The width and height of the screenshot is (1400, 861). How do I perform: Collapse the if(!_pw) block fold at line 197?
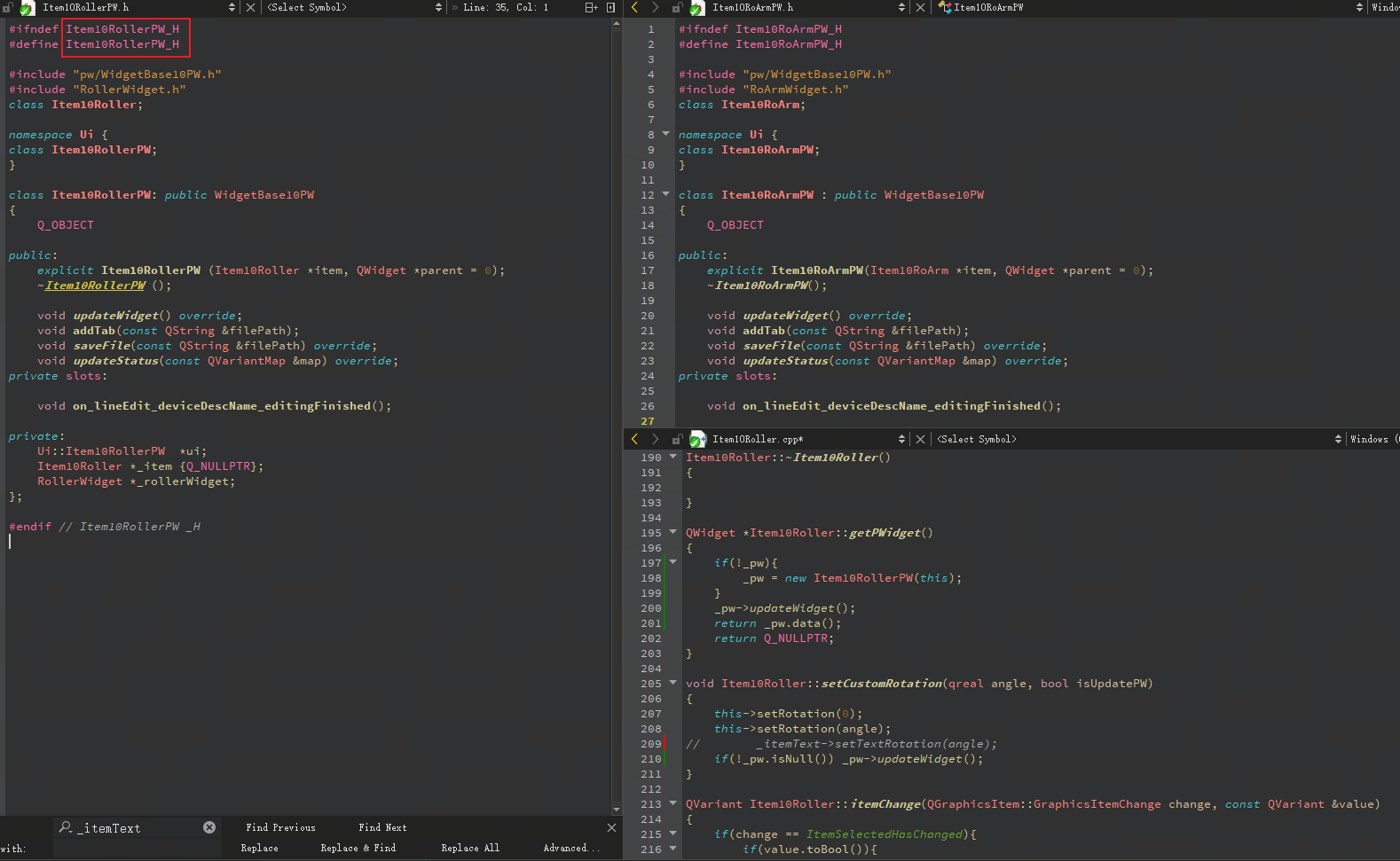[673, 562]
